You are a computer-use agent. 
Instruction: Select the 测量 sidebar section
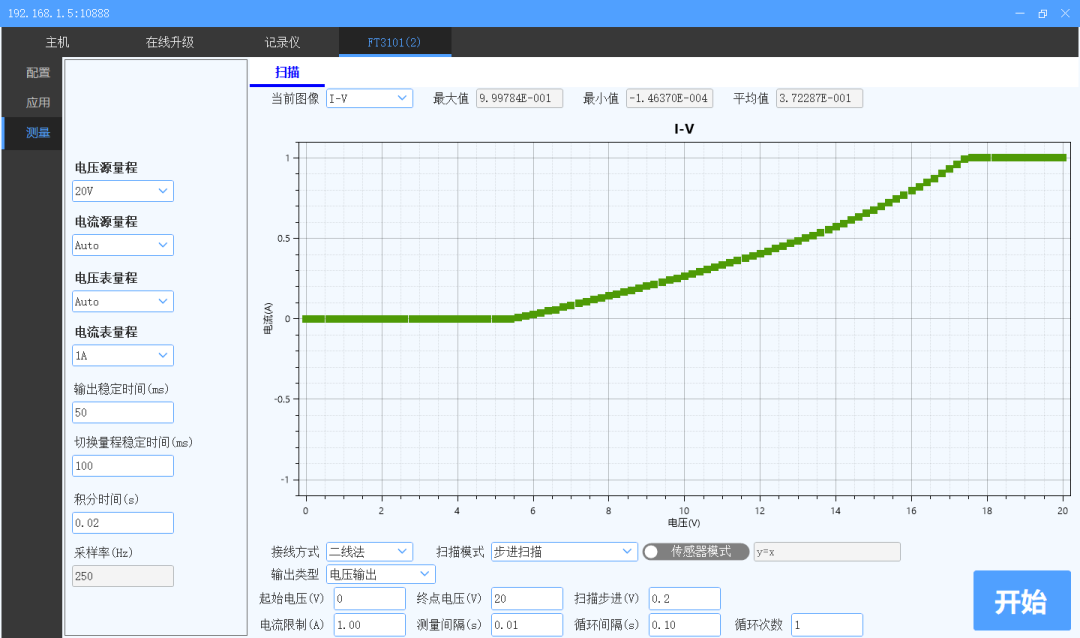click(33, 133)
